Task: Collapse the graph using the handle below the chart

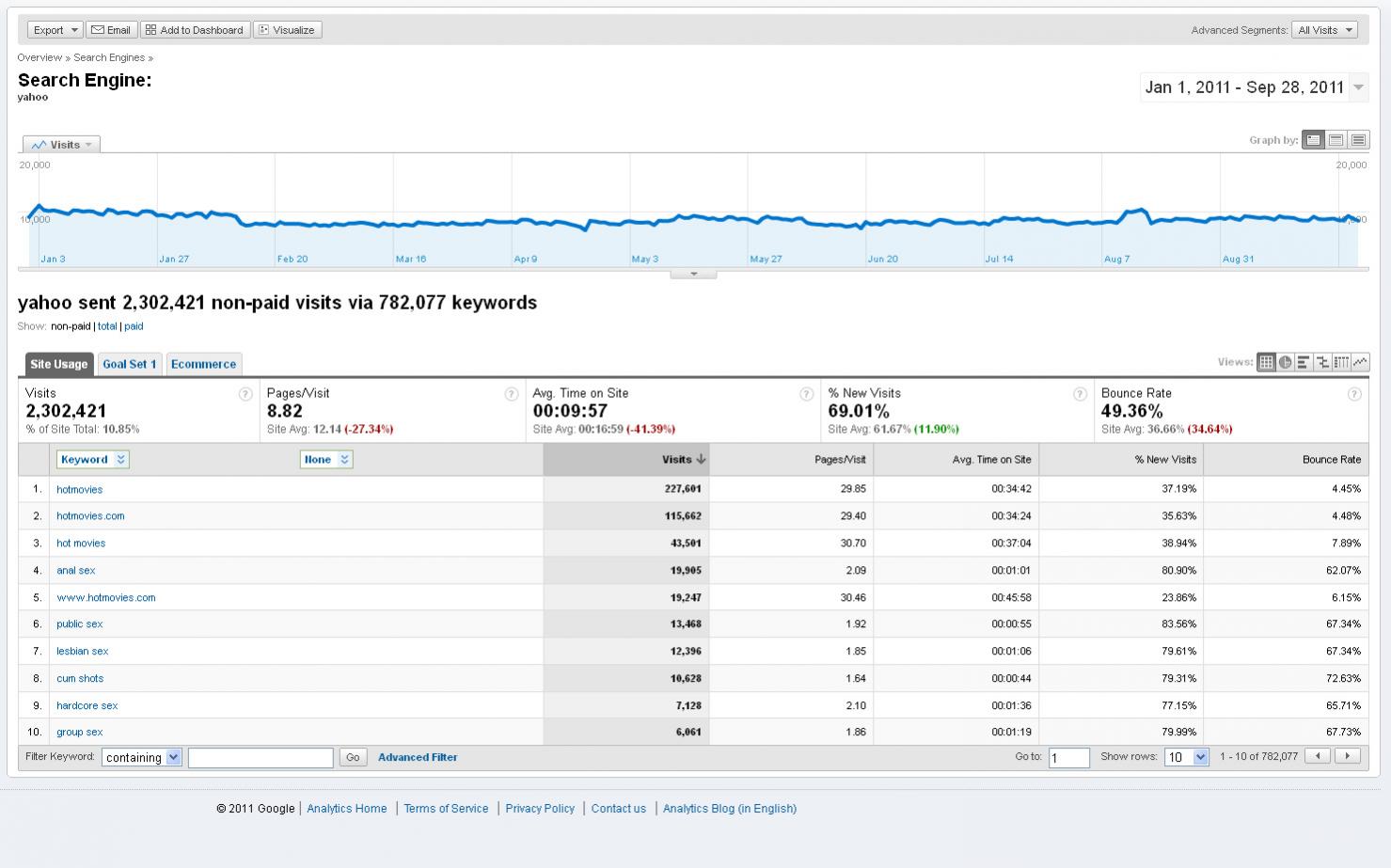Action: pyautogui.click(x=693, y=275)
